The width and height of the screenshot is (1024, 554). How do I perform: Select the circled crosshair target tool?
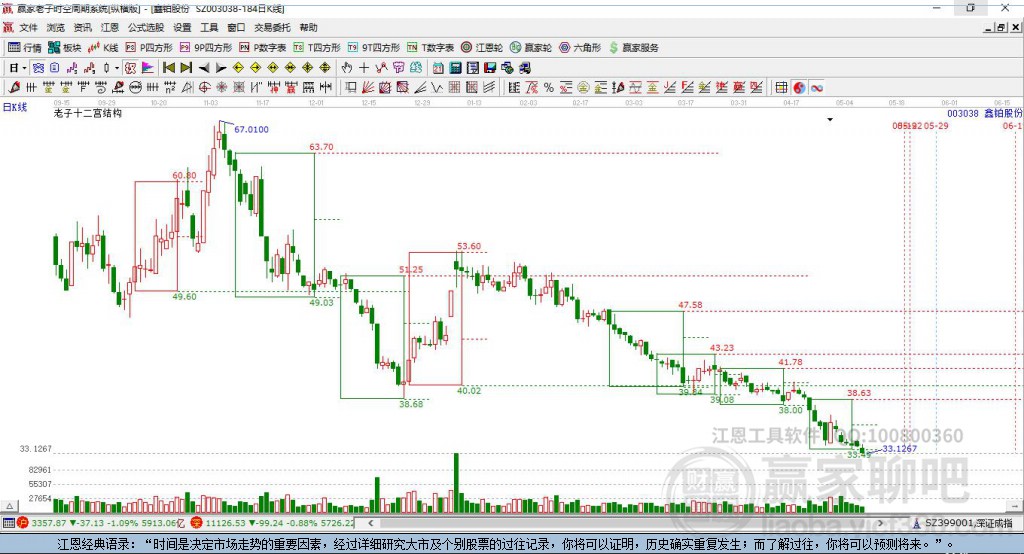(204, 88)
